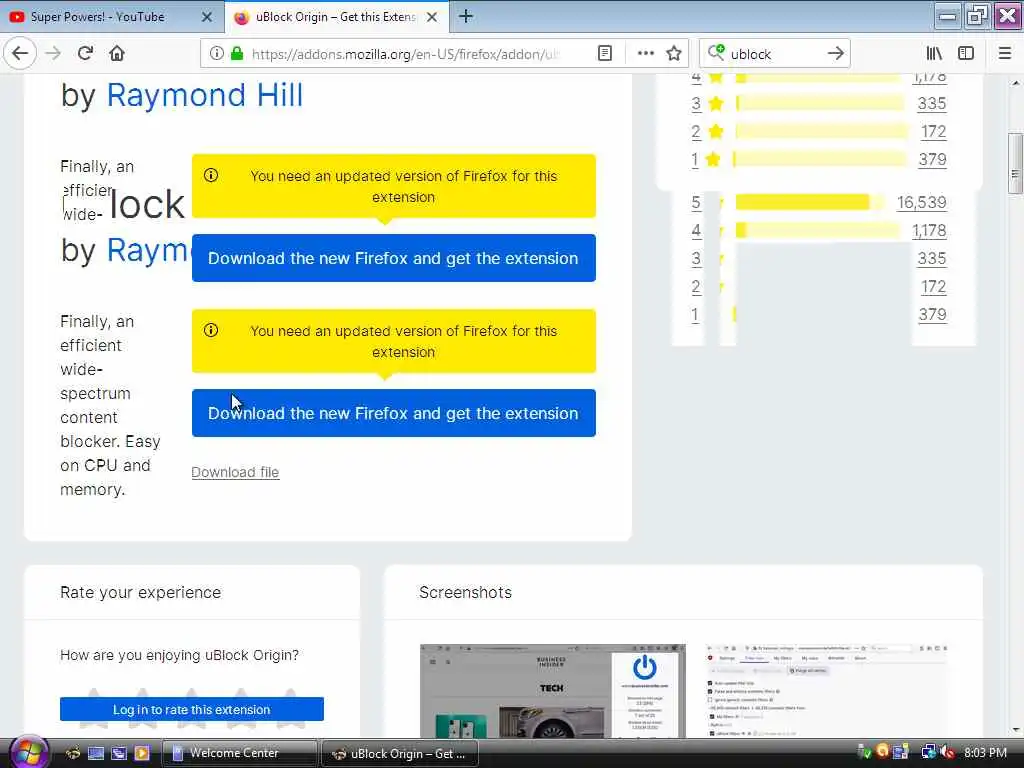Click the Screenshots heading
The width and height of the screenshot is (1024, 768).
(465, 592)
